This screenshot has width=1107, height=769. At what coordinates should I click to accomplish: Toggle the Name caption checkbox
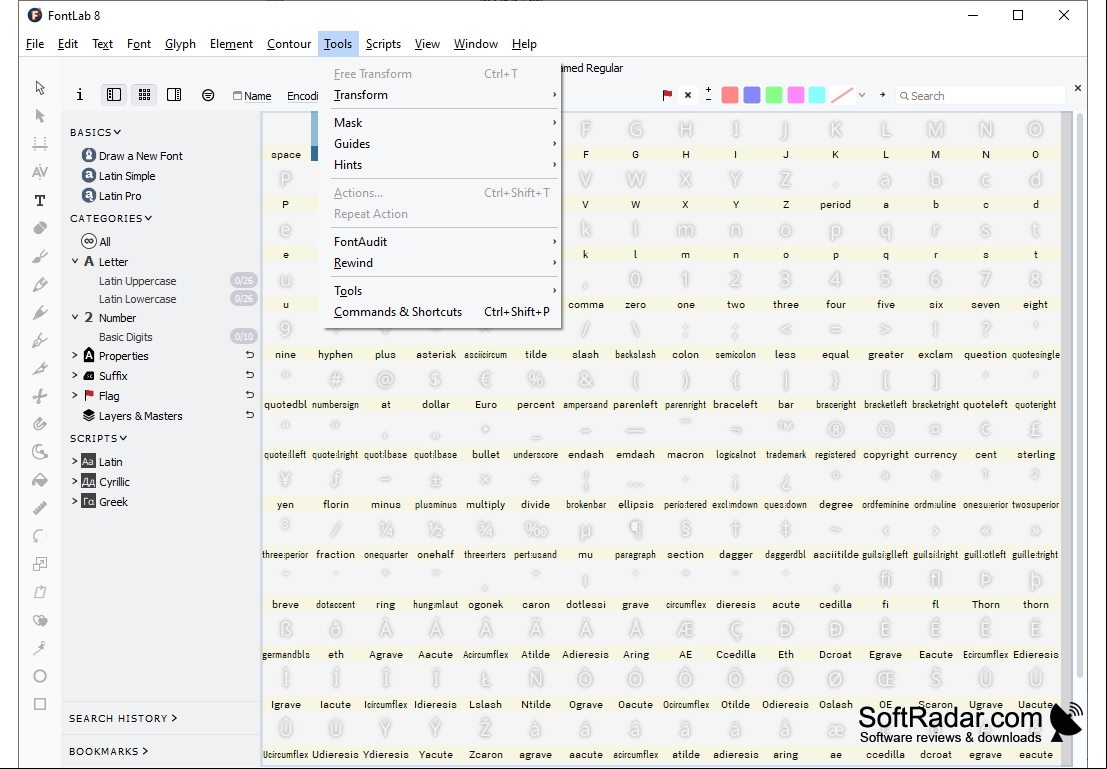(x=237, y=95)
